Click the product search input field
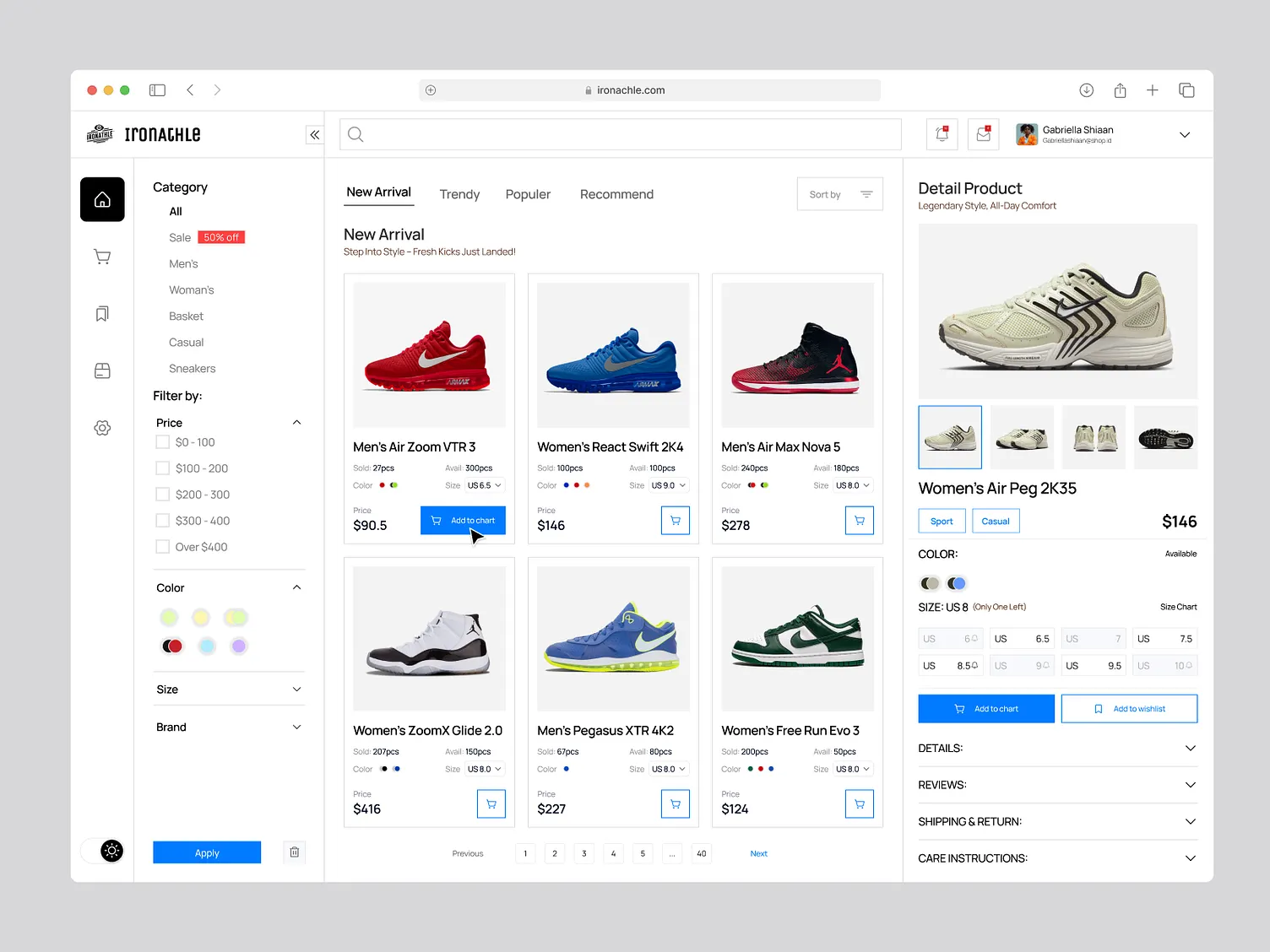The width and height of the screenshot is (1270, 952). [621, 134]
